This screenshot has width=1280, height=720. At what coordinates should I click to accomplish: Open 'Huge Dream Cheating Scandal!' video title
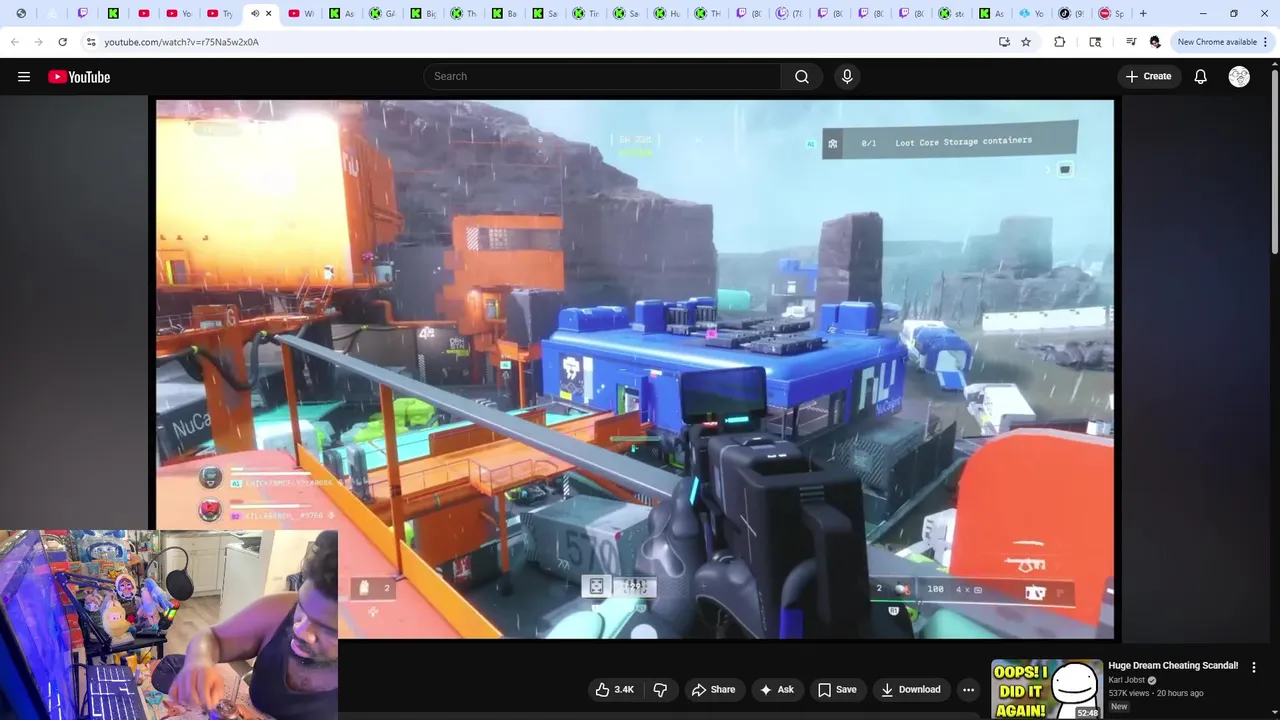1173,666
